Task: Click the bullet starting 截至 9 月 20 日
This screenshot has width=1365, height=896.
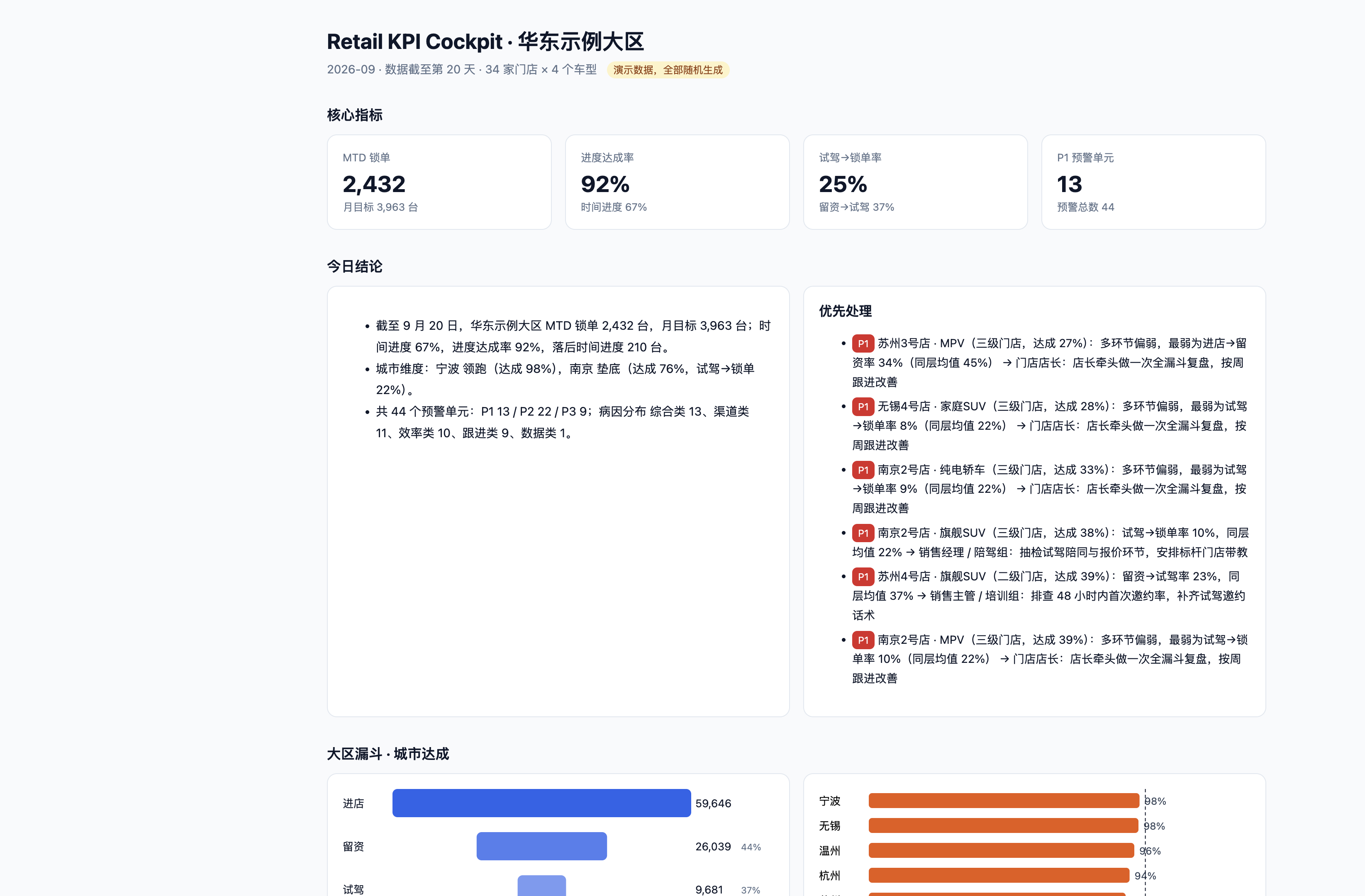Action: pos(573,336)
